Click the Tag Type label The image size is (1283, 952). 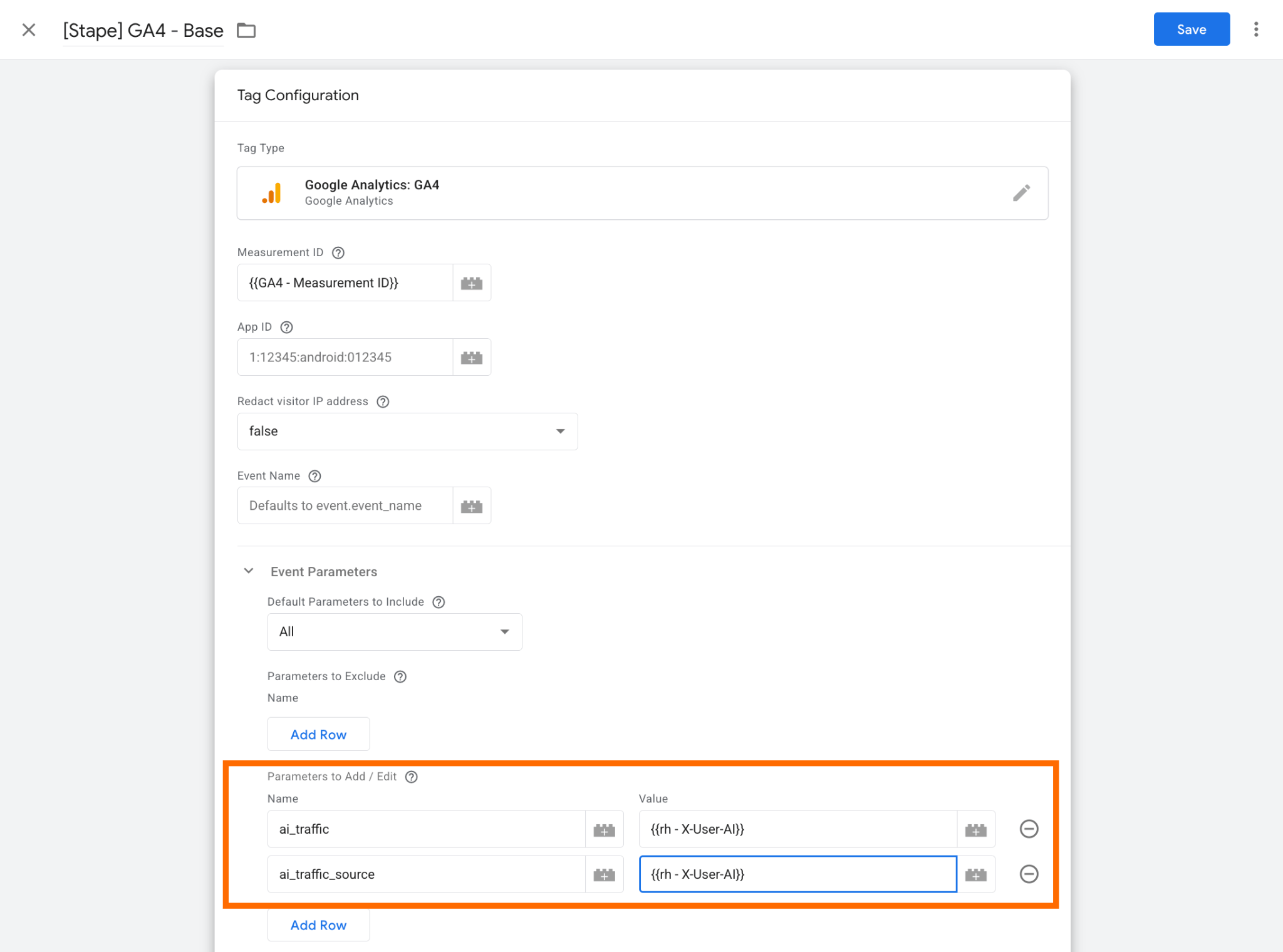click(261, 148)
